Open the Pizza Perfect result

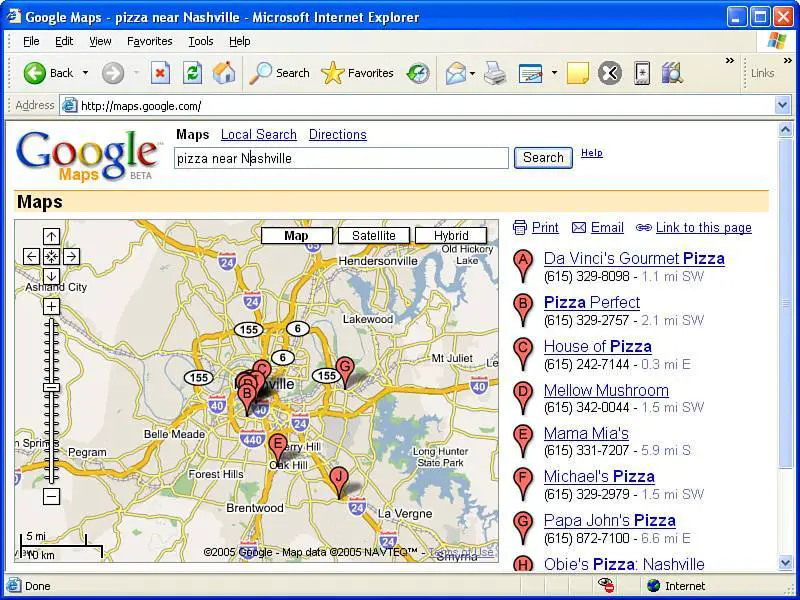pyautogui.click(x=592, y=303)
